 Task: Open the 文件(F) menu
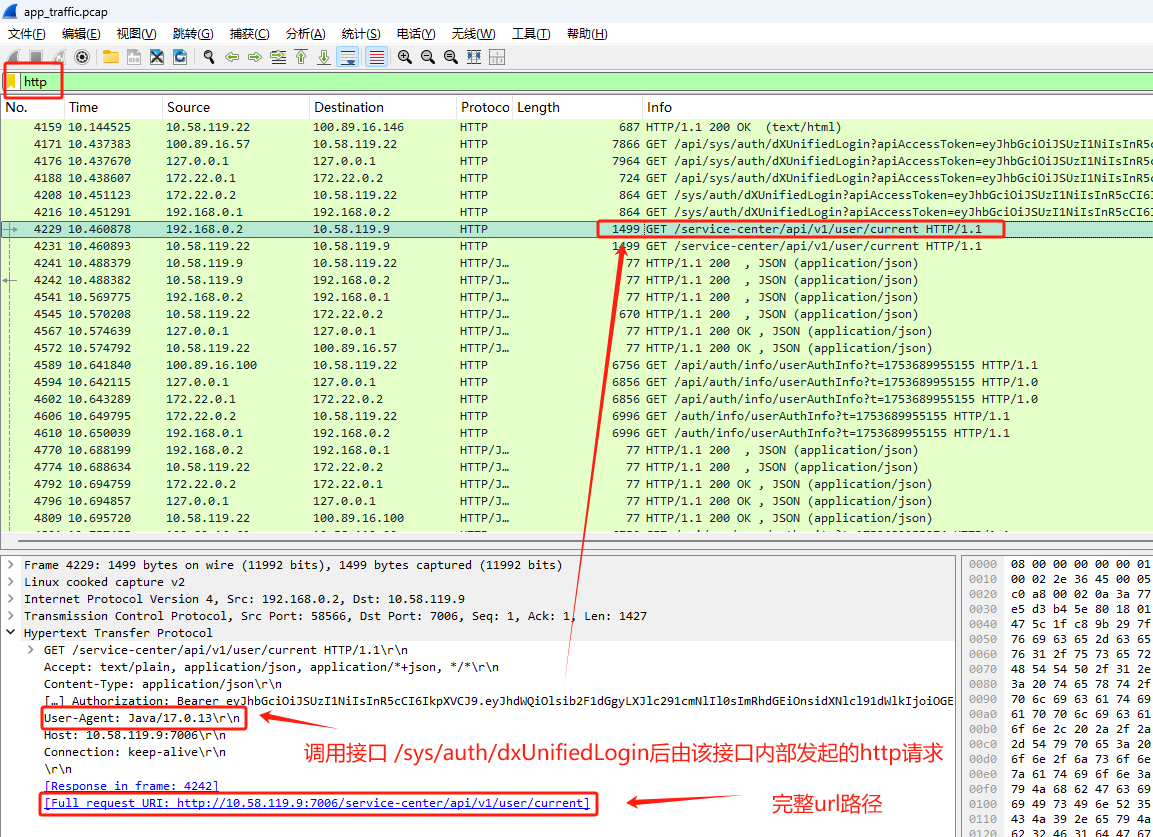click(26, 34)
